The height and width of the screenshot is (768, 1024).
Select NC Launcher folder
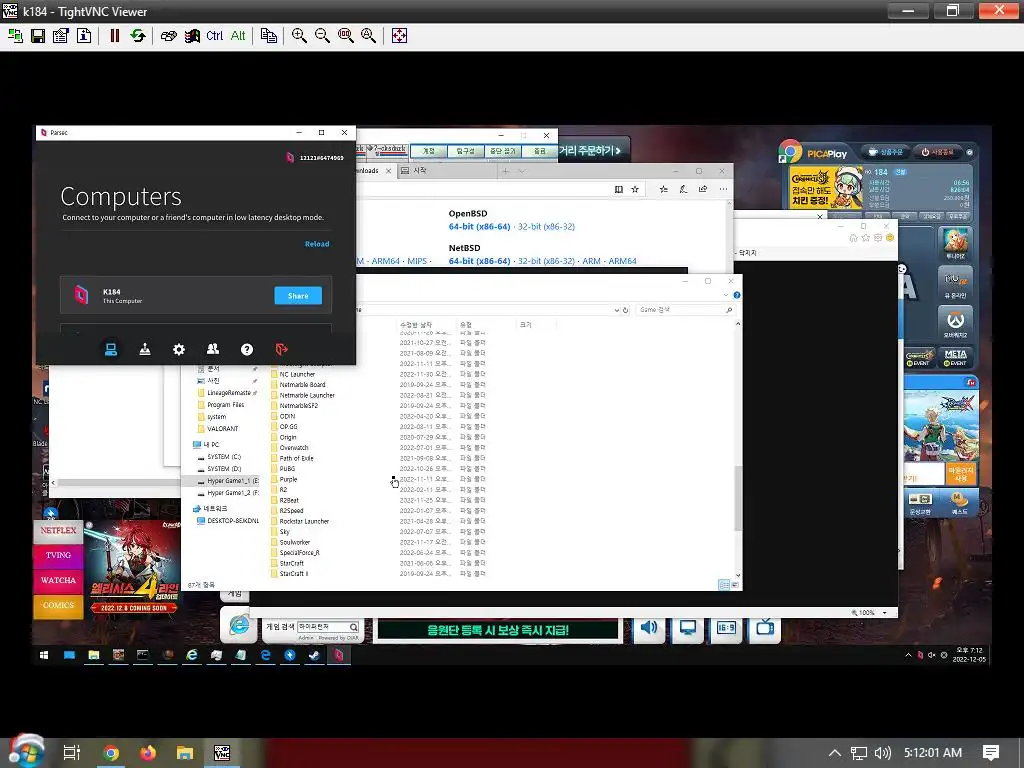[x=297, y=374]
